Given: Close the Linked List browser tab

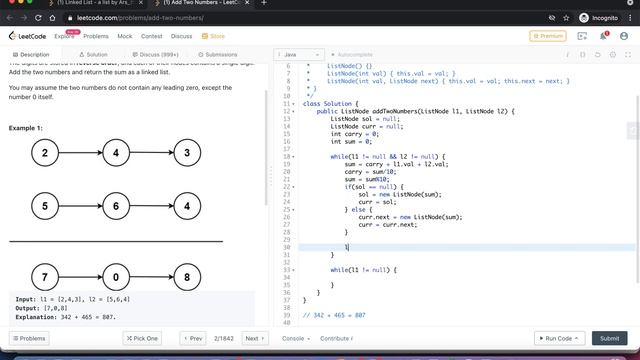Looking at the screenshot, I should [x=141, y=2].
